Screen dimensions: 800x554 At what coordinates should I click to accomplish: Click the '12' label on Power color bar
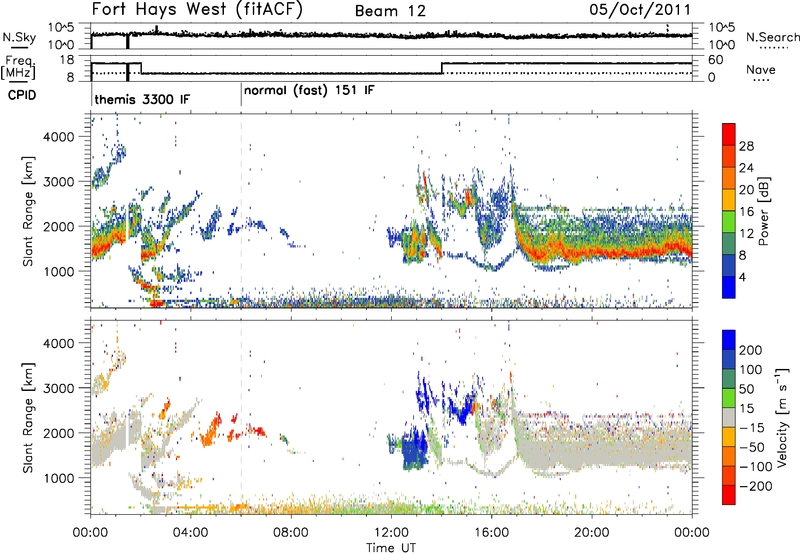tap(746, 234)
